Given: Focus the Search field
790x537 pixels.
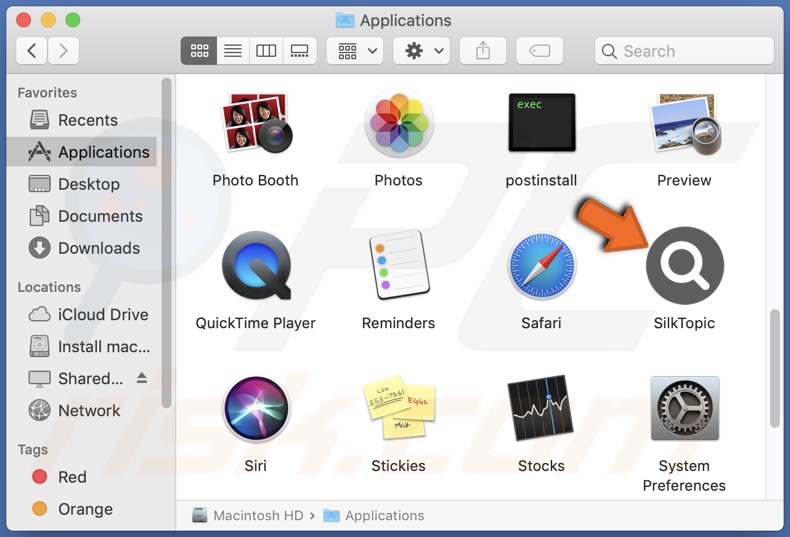Looking at the screenshot, I should click(x=684, y=50).
